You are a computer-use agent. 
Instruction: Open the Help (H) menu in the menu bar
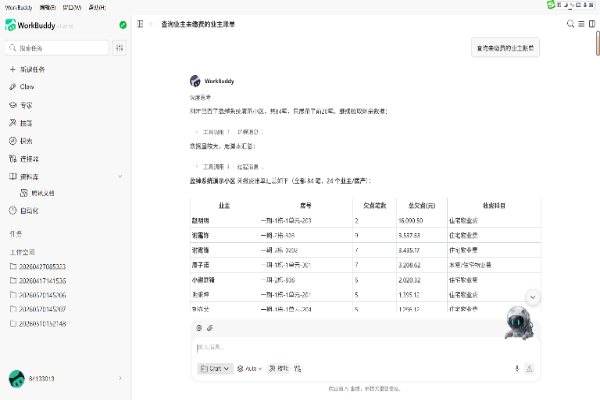click(97, 7)
